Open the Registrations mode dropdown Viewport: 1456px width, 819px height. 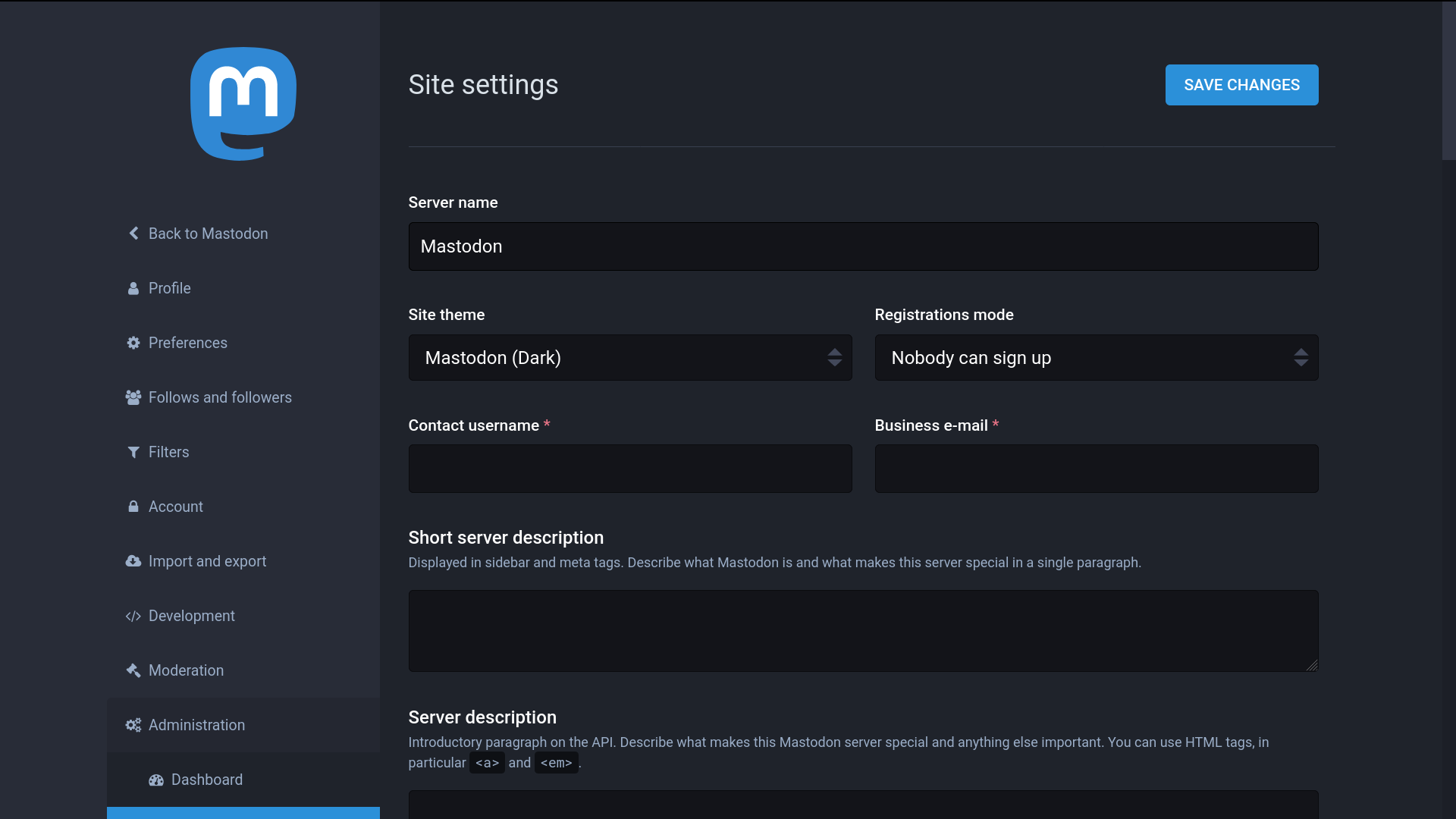point(1096,358)
